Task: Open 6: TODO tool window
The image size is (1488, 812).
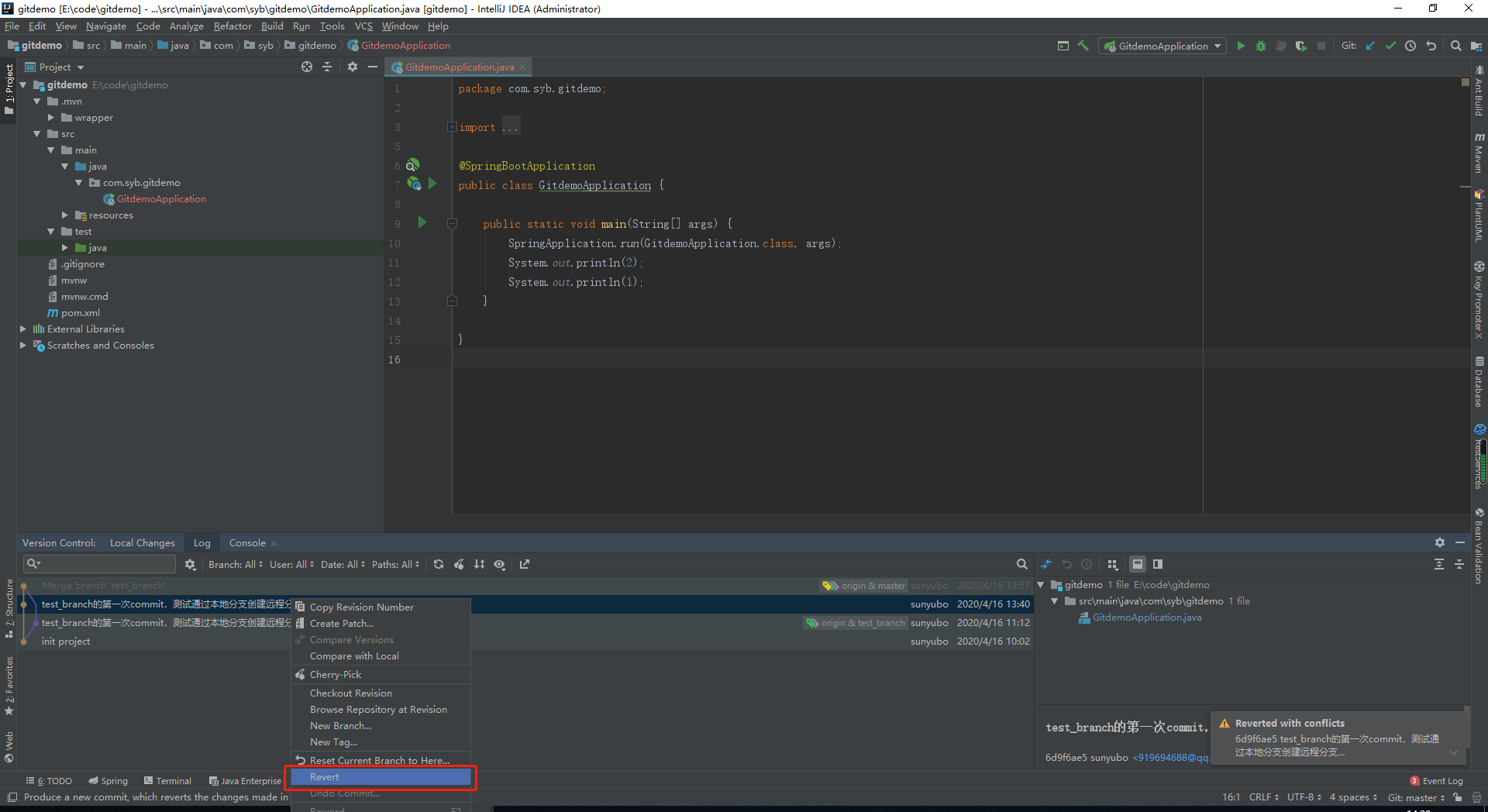Action: coord(49,781)
